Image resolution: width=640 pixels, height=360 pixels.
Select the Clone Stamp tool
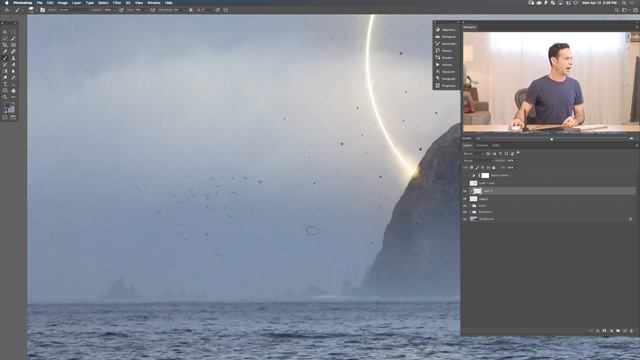coord(13,58)
